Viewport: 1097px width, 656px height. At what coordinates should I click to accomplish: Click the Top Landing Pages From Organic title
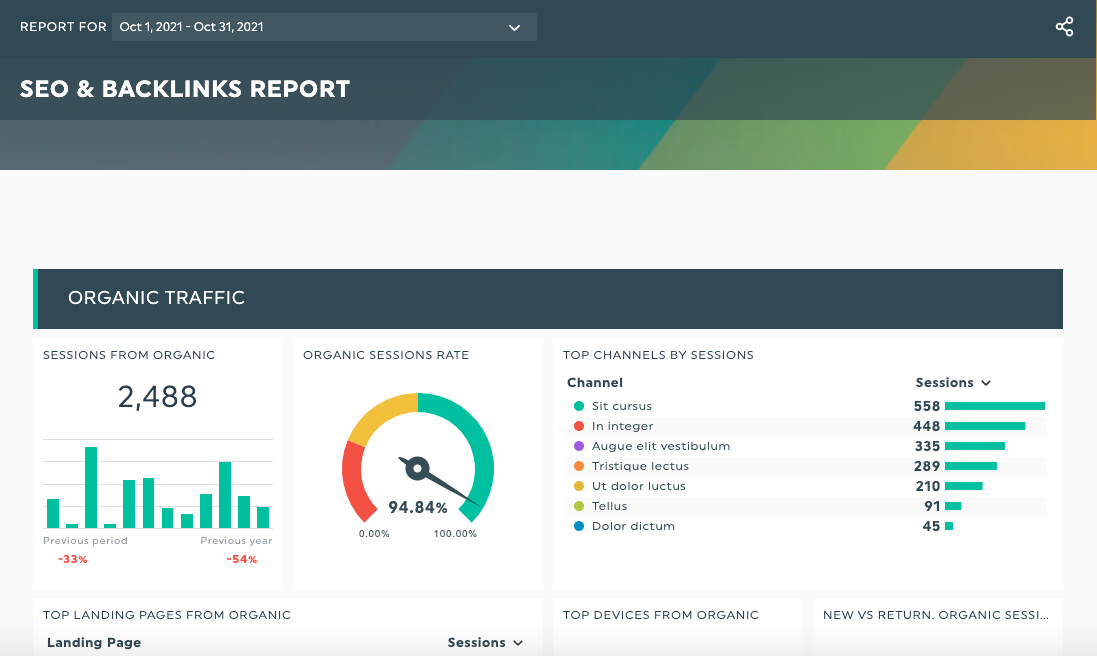click(x=167, y=615)
